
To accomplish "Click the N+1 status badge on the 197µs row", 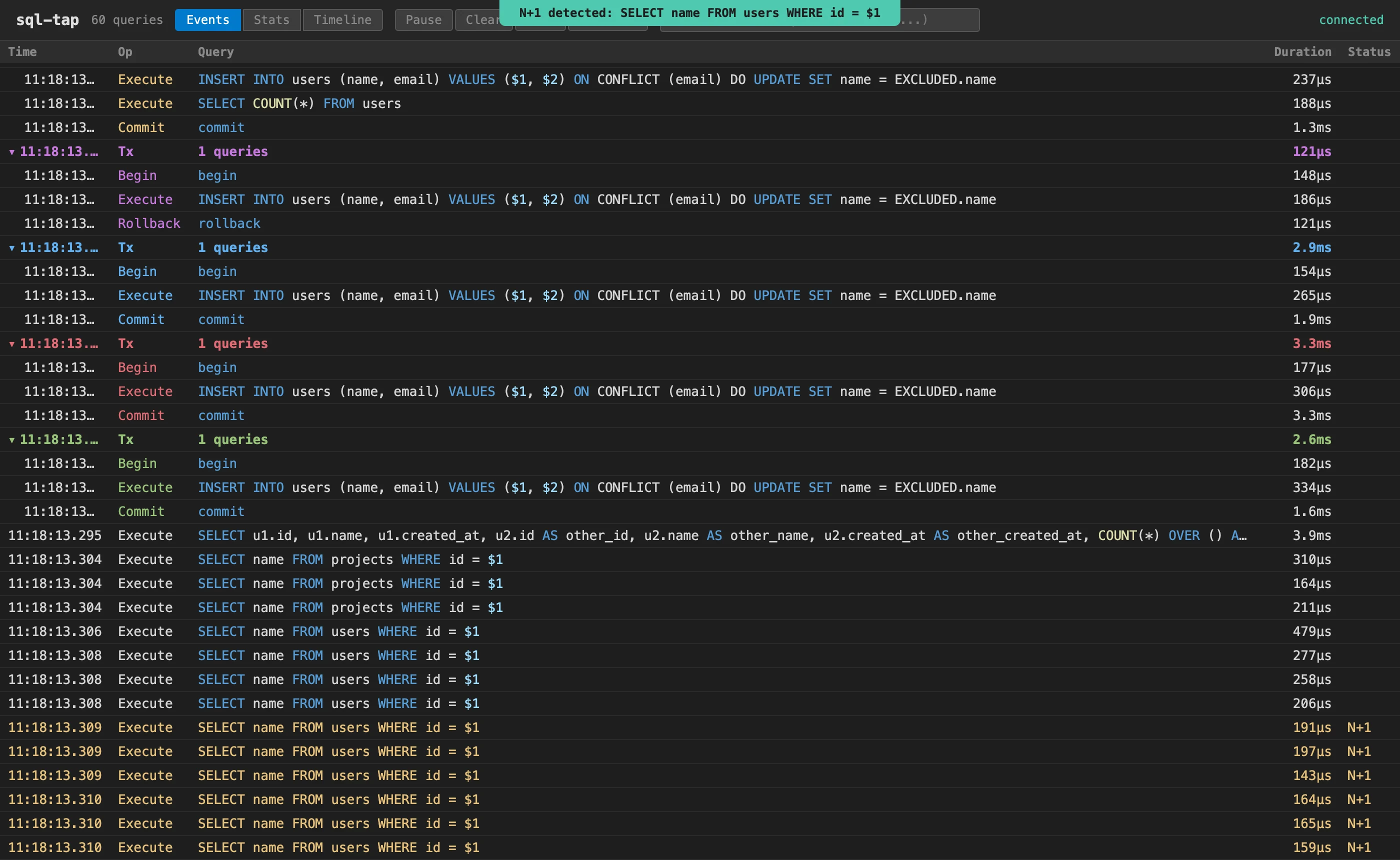I will coord(1359,752).
